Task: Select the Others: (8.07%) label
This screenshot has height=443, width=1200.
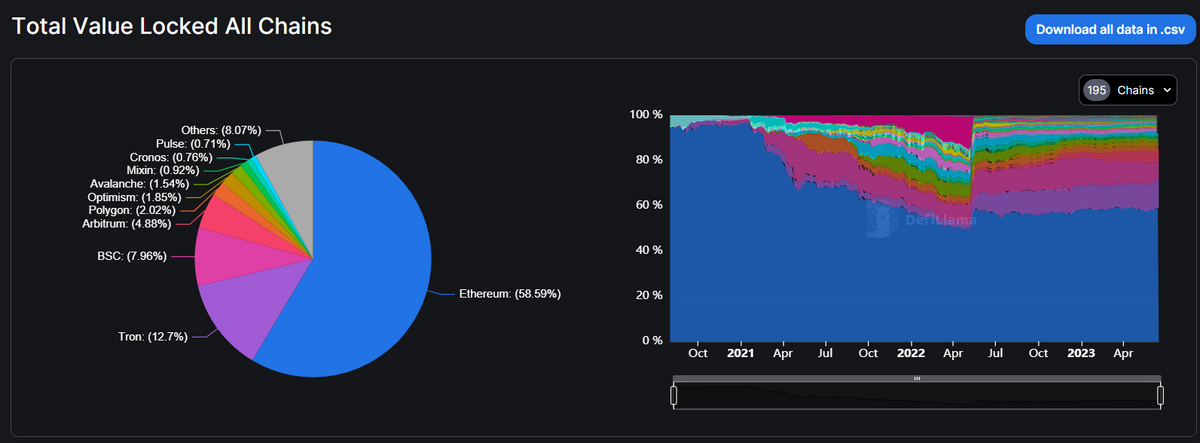Action: tap(221, 130)
